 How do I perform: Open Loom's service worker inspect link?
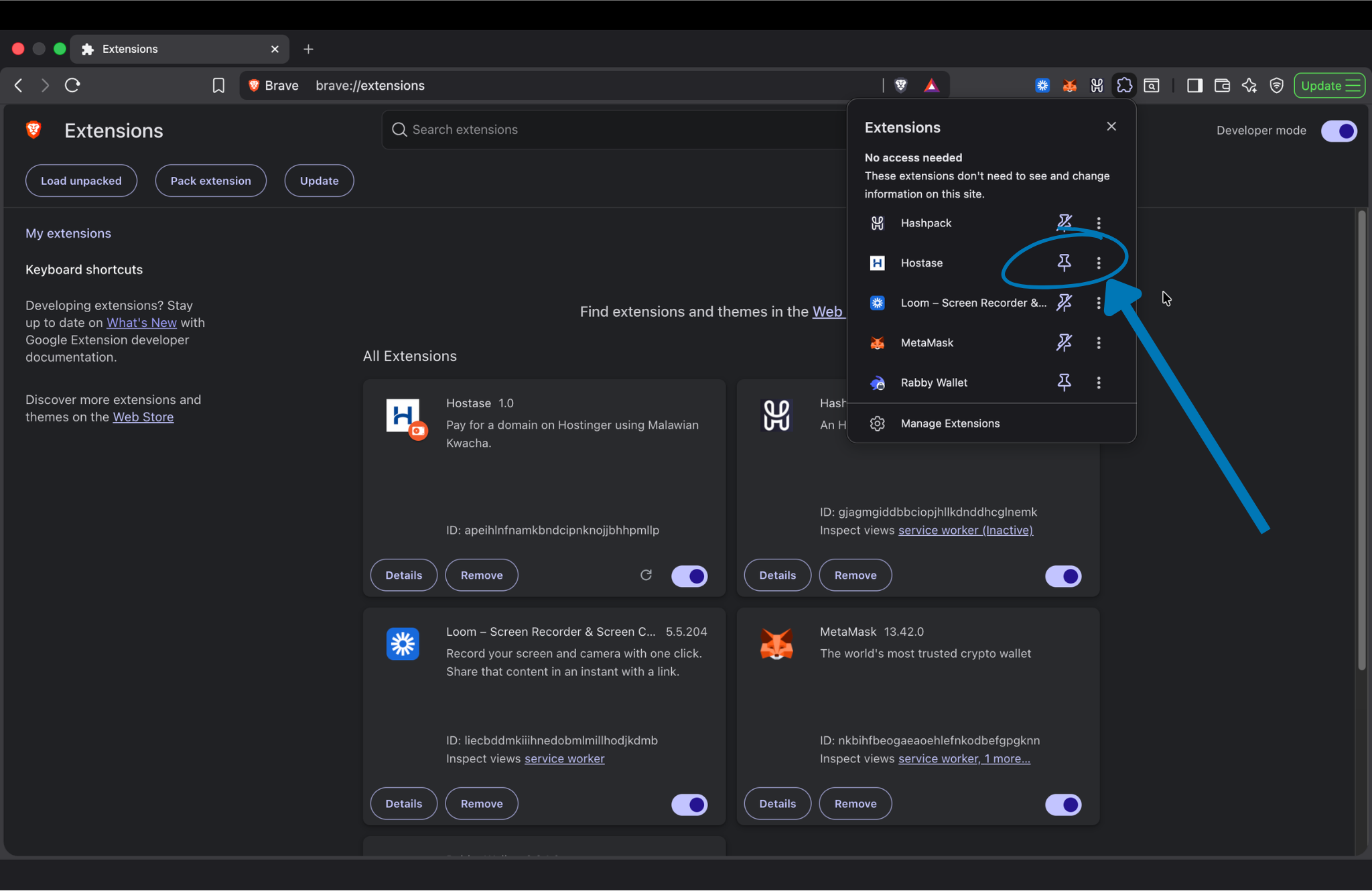[x=564, y=758]
